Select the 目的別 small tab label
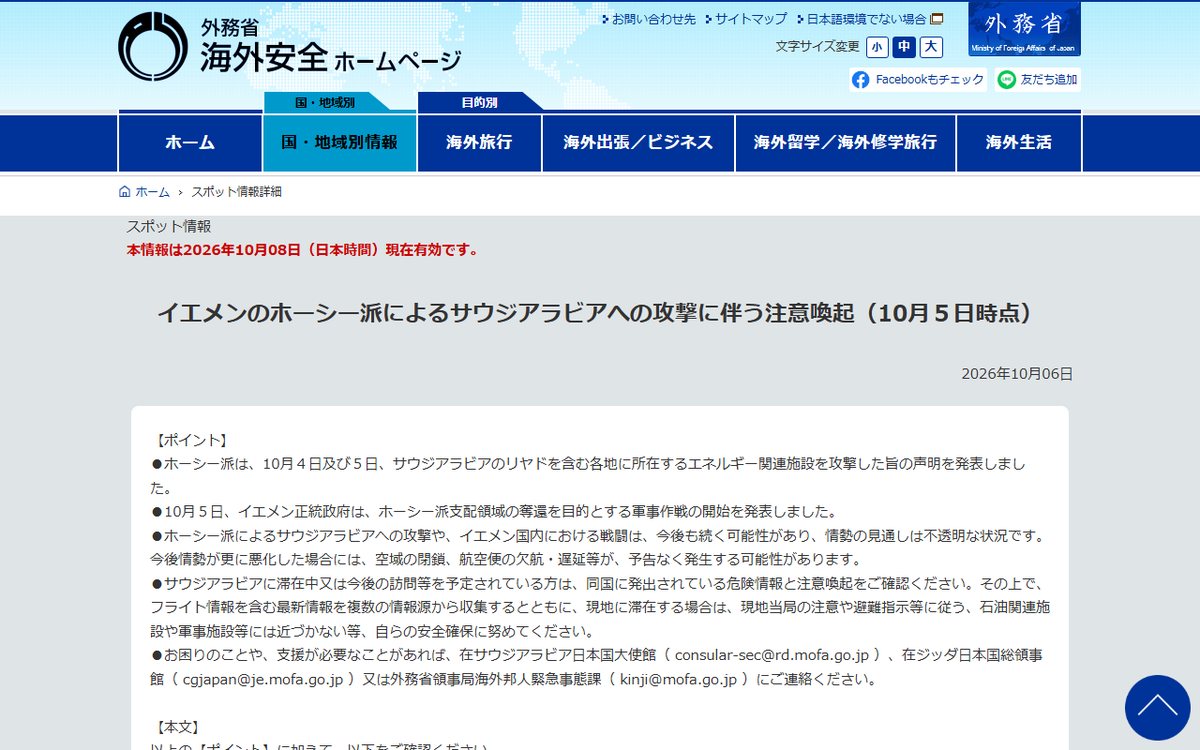Image resolution: width=1200 pixels, height=750 pixels. [x=479, y=102]
